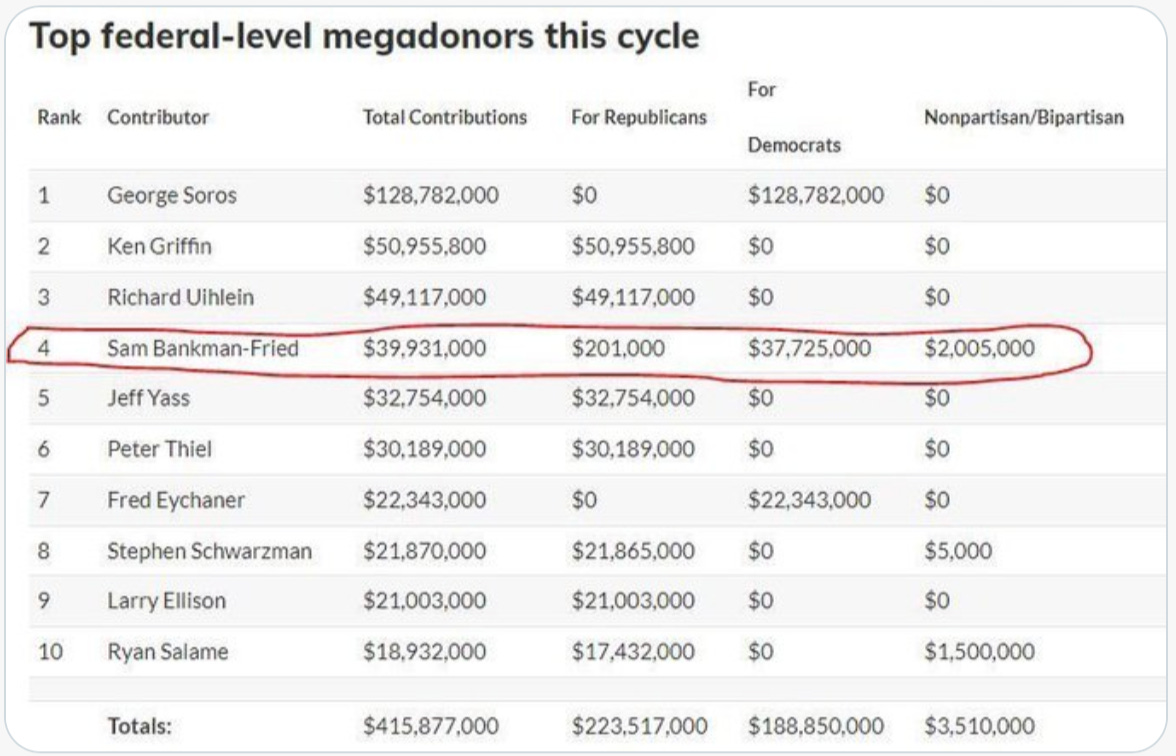The width and height of the screenshot is (1176, 756).
Task: Select the Nonpartisan/Bipartisan column header
Action: [x=1023, y=117]
